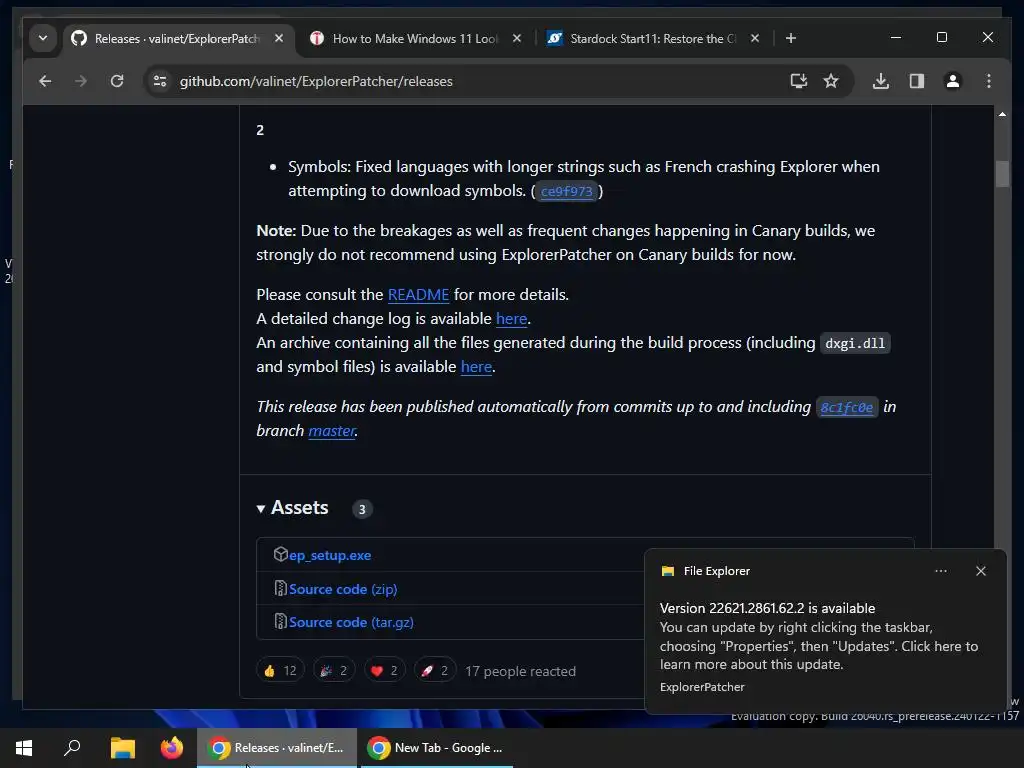Open the README link
The height and width of the screenshot is (768, 1024).
point(419,295)
